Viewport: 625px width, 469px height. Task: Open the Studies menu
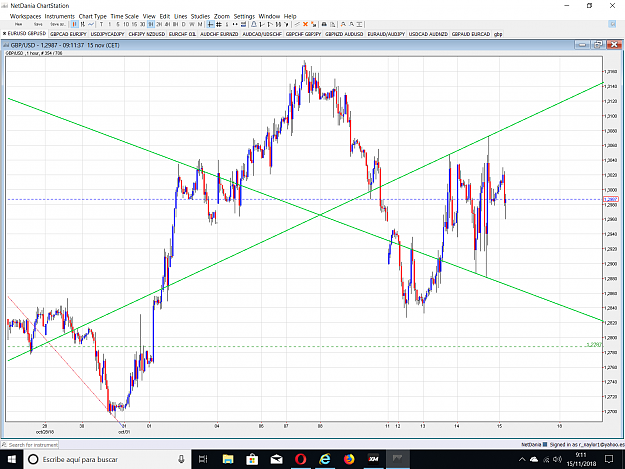point(200,16)
